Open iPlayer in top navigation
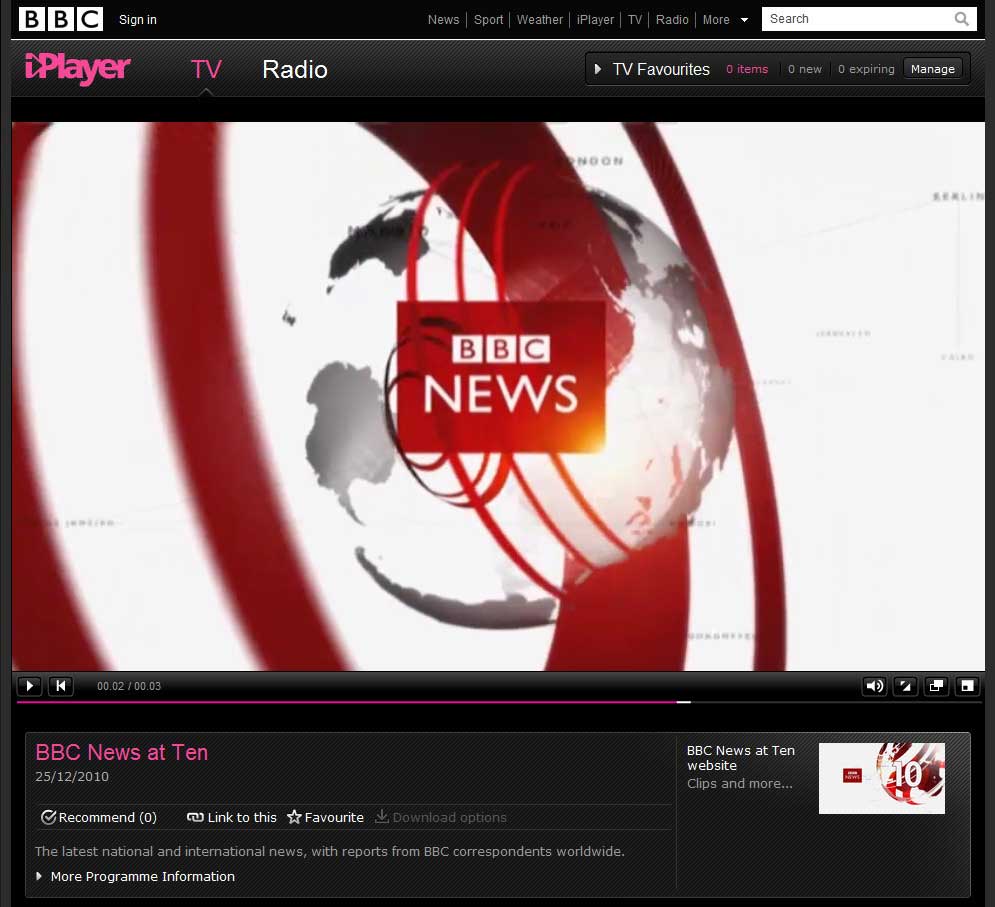The image size is (995, 907). 595,20
